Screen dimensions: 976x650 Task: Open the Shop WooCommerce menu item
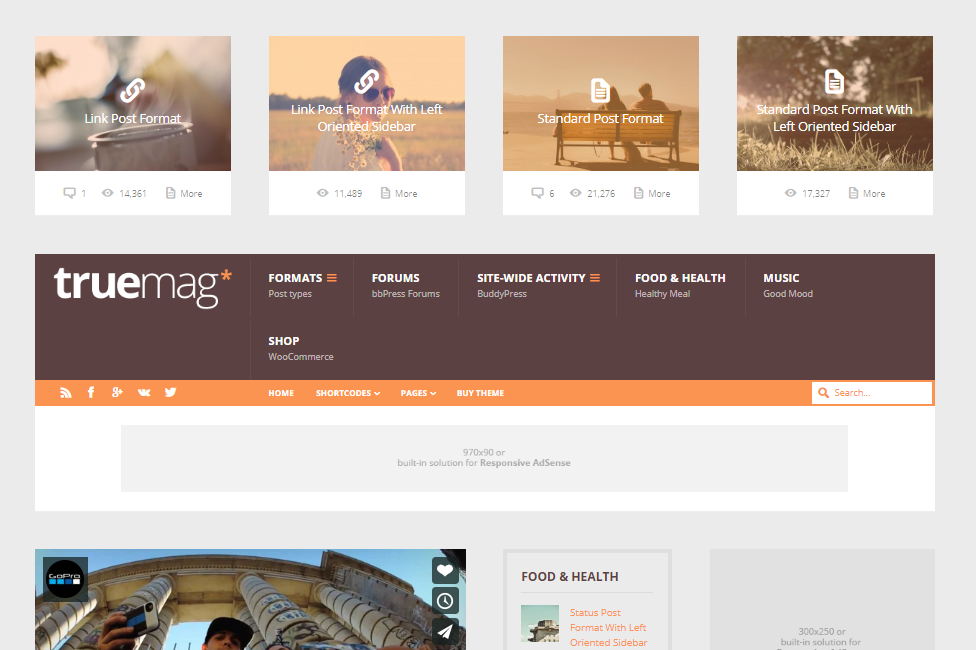coord(301,348)
